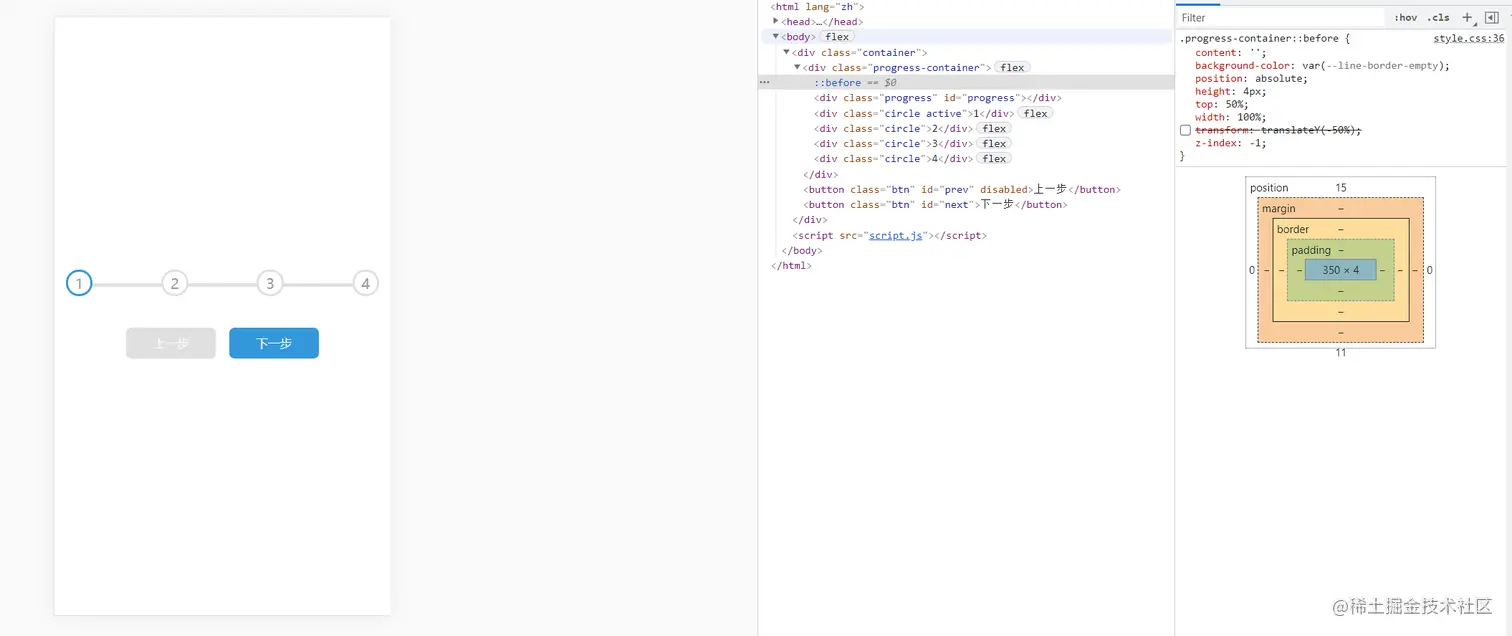The image size is (1512, 636).
Task: Click step circle 1 in the progress bar
Action: pos(79,283)
